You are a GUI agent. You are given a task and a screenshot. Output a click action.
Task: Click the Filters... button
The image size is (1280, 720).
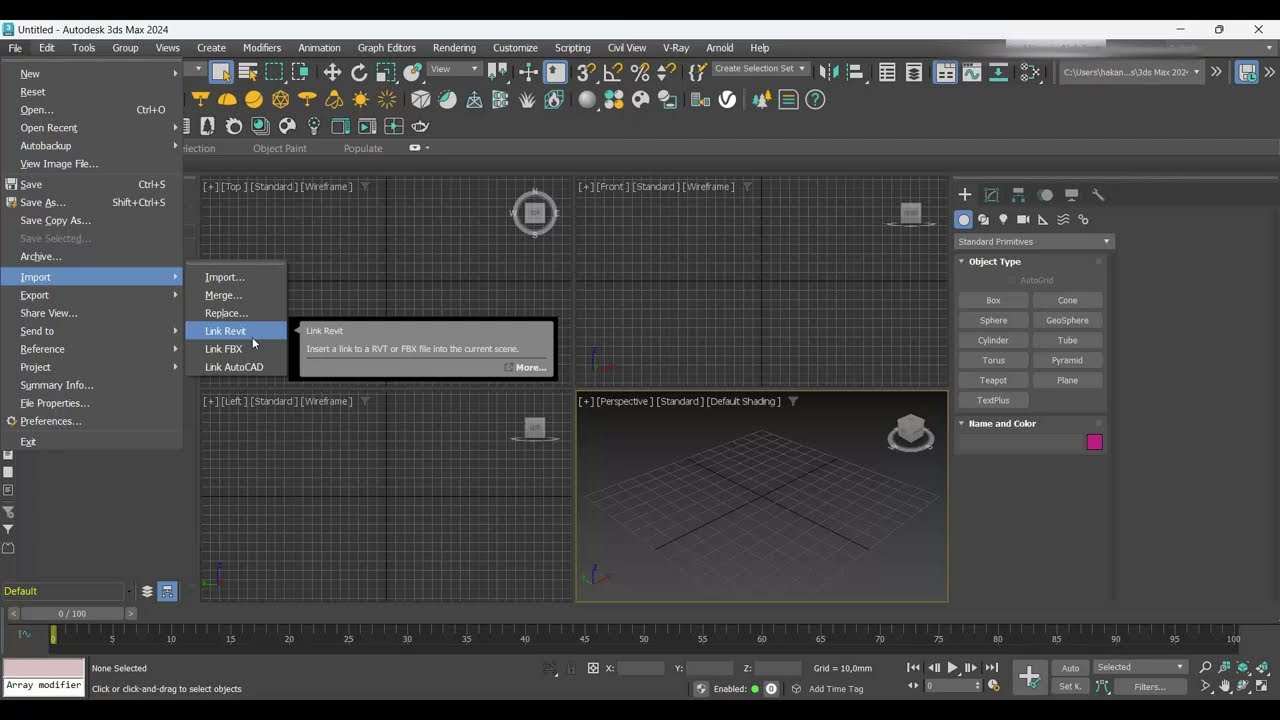[1149, 687]
